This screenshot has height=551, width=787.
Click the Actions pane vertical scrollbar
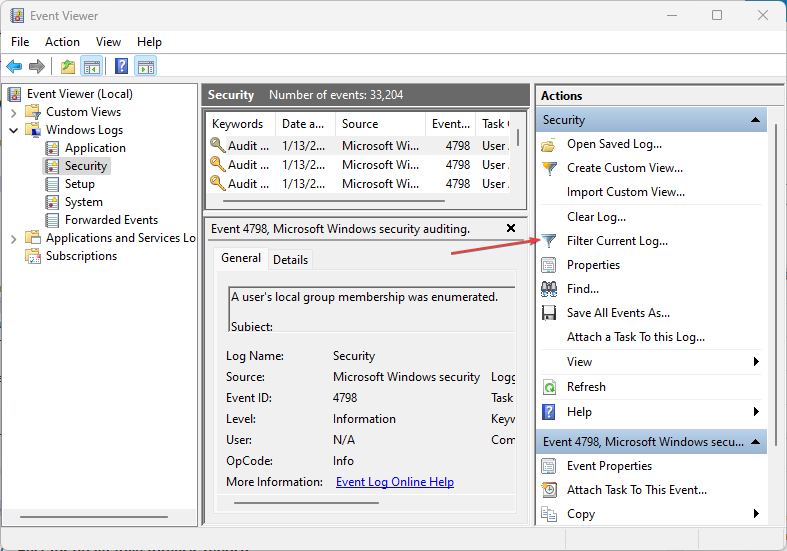776,284
